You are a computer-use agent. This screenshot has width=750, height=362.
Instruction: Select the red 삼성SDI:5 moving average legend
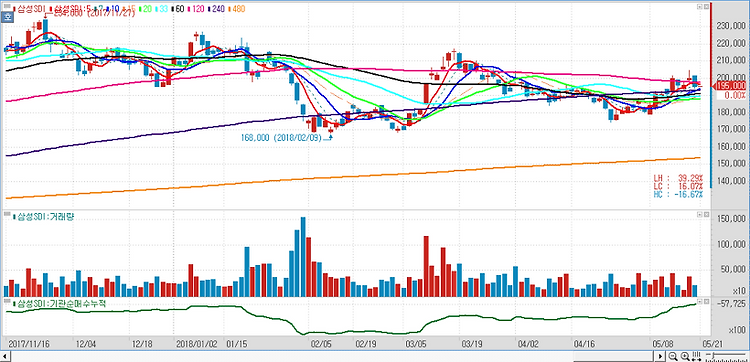[x=70, y=9]
